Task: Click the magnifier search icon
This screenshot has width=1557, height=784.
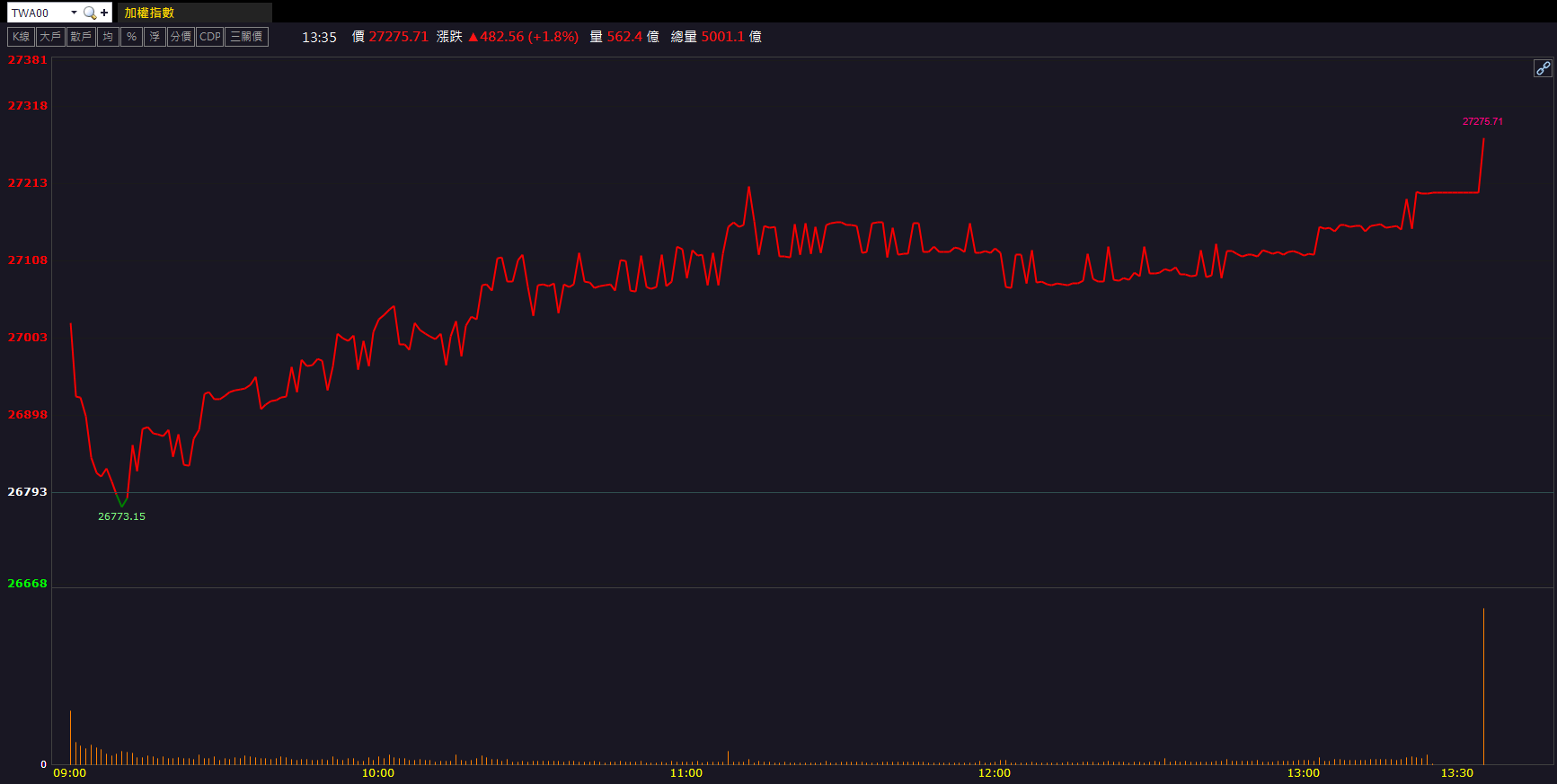Action: tap(89, 13)
